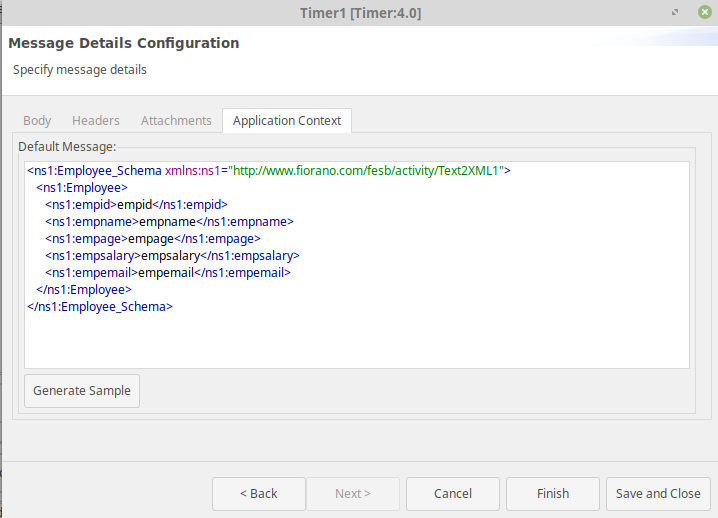Click Save and Close button
The width and height of the screenshot is (718, 518).
click(658, 494)
